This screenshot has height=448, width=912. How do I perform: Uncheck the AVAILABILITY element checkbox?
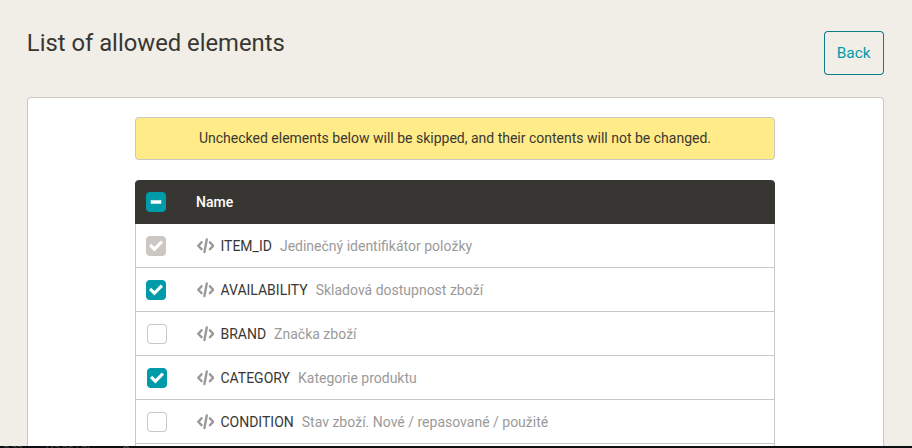pos(156,290)
